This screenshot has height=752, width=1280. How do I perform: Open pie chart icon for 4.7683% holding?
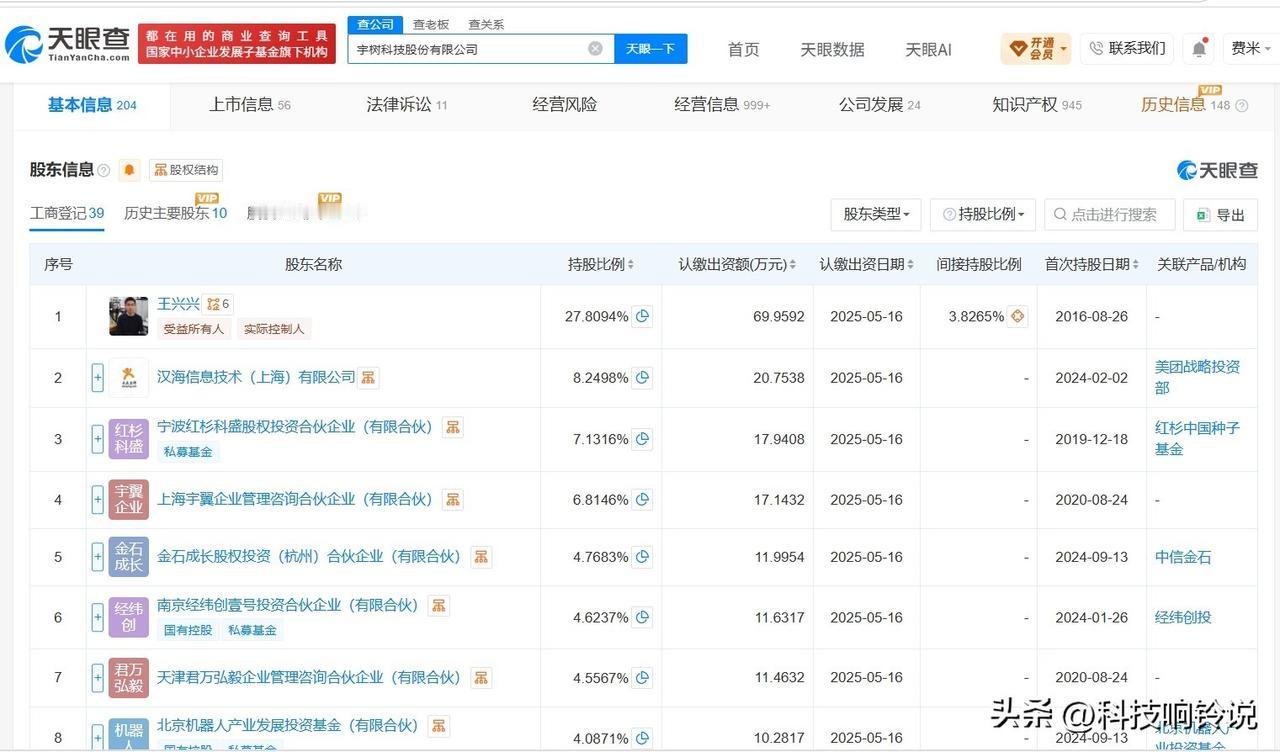(643, 557)
